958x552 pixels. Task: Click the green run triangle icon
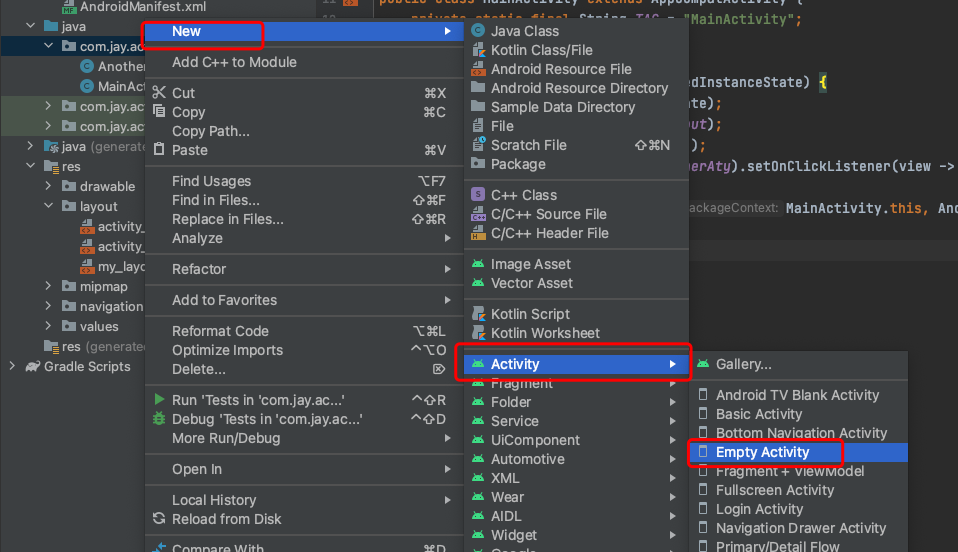[159, 399]
